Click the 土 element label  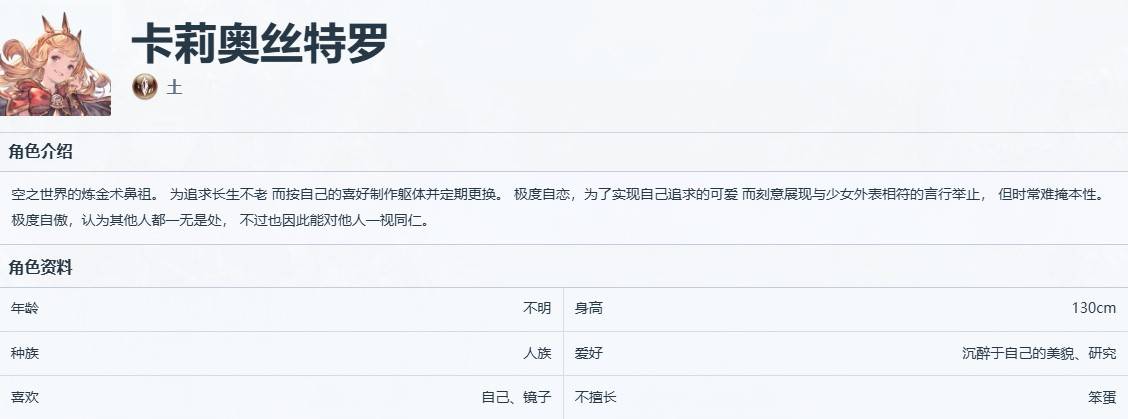point(174,88)
